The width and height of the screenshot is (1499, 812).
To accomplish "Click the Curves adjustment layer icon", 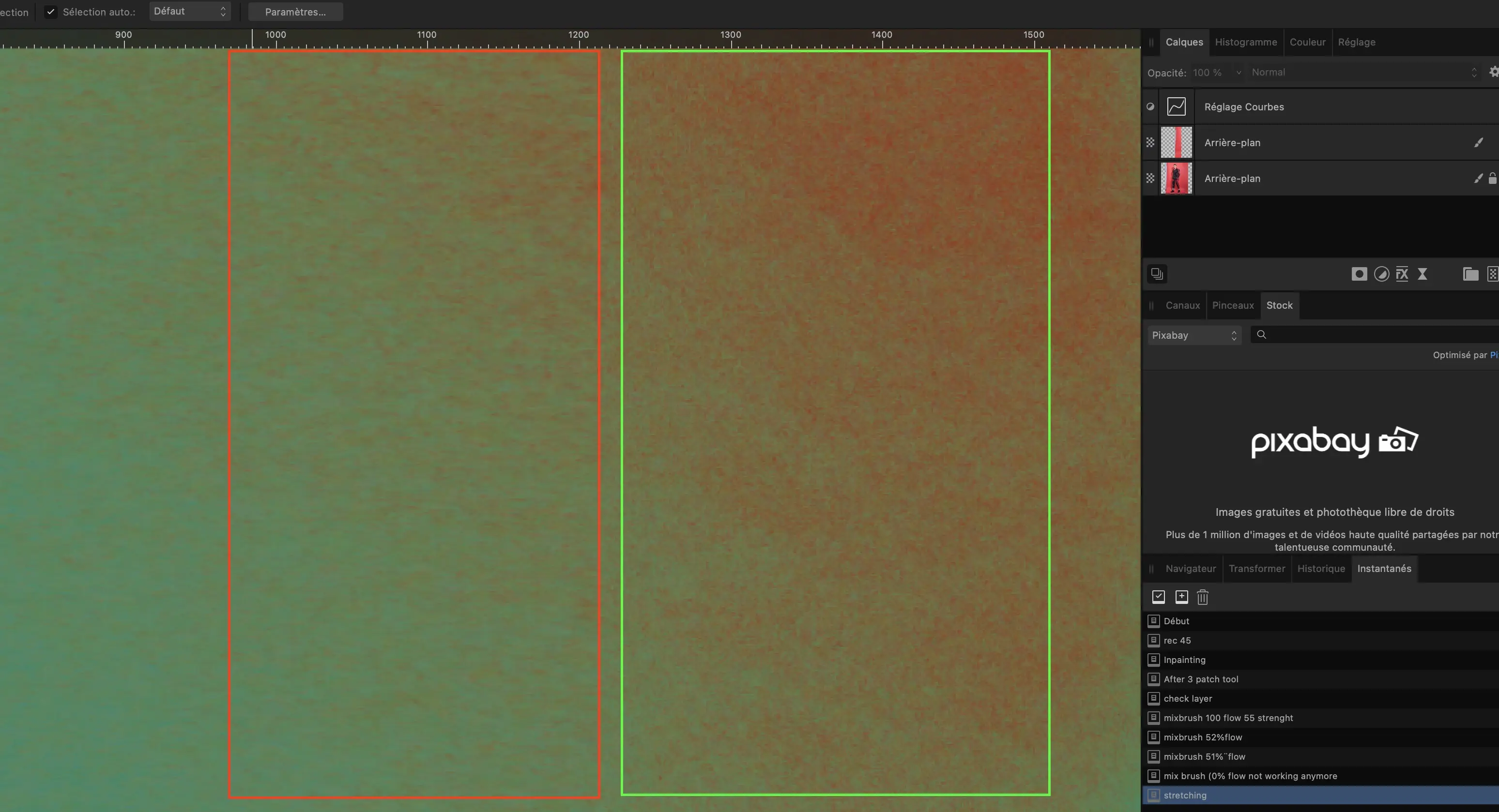I will [1176, 106].
